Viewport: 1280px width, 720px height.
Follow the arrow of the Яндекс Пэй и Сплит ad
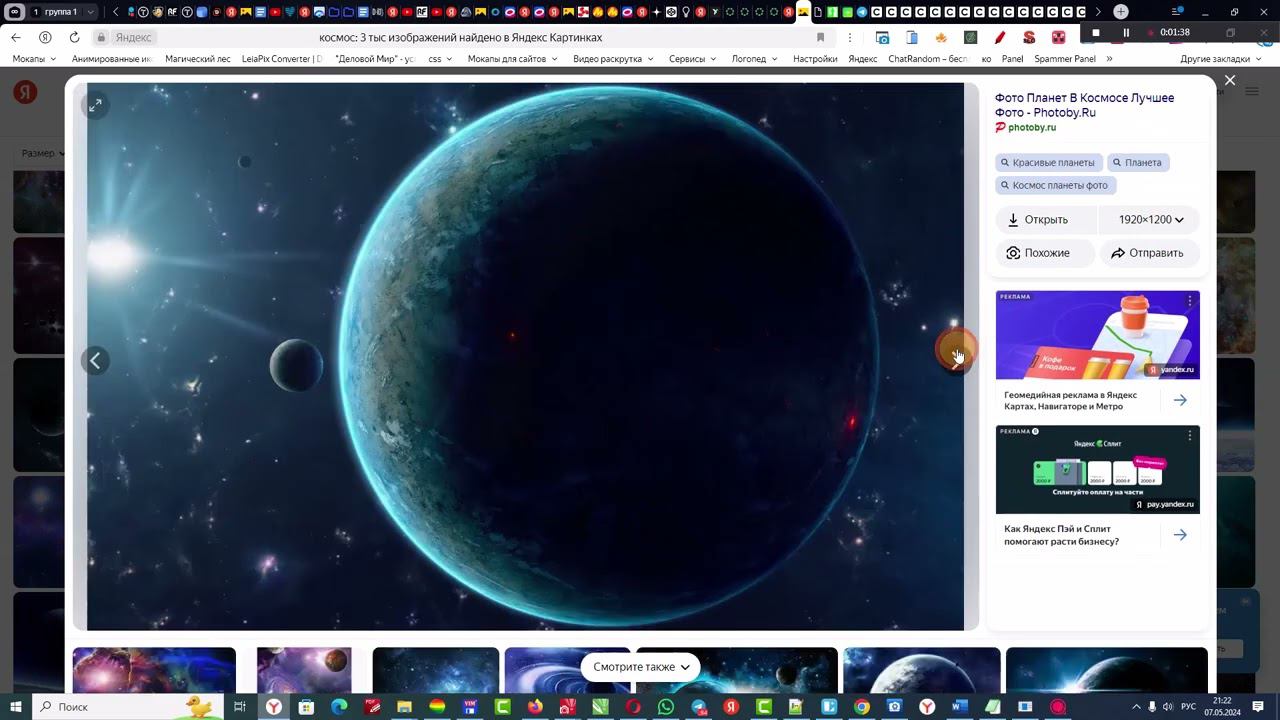coord(1180,535)
